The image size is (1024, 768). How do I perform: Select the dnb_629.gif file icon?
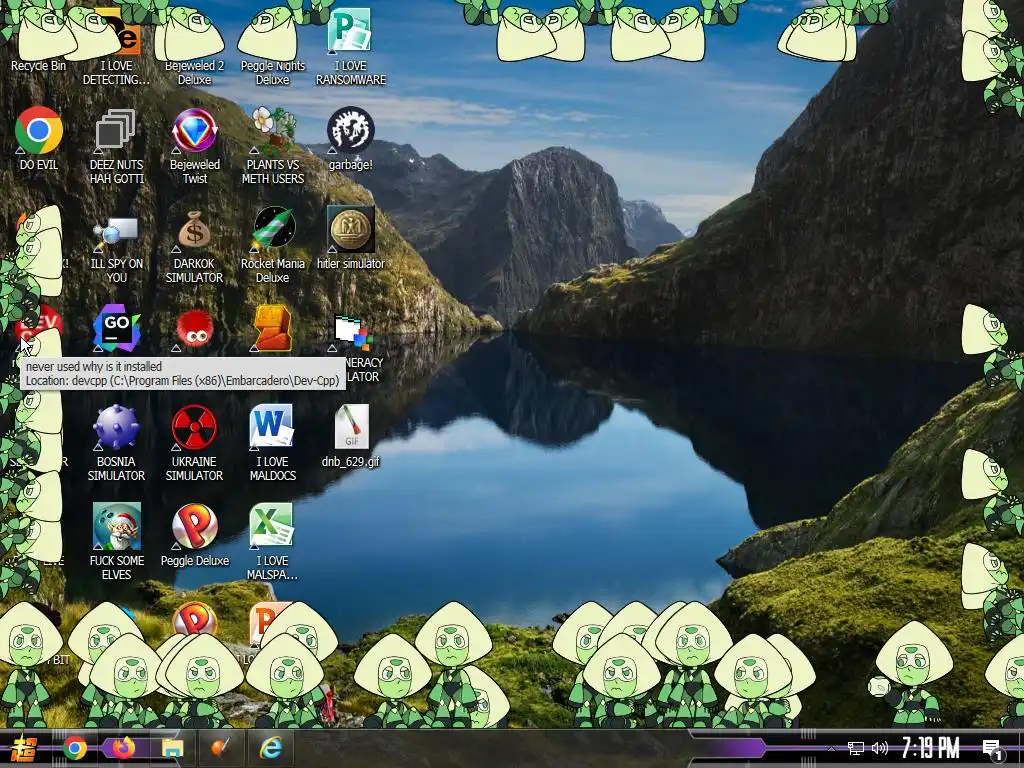(x=351, y=436)
